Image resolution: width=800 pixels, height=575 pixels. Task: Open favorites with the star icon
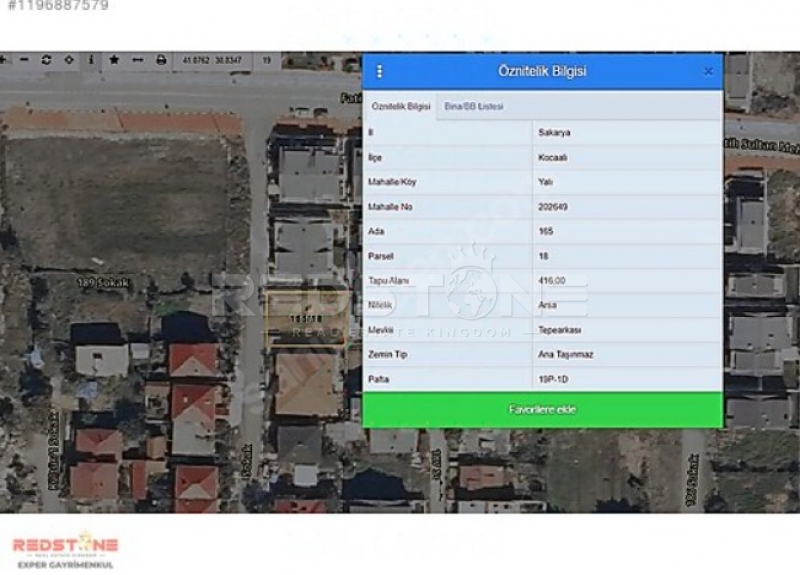click(115, 60)
